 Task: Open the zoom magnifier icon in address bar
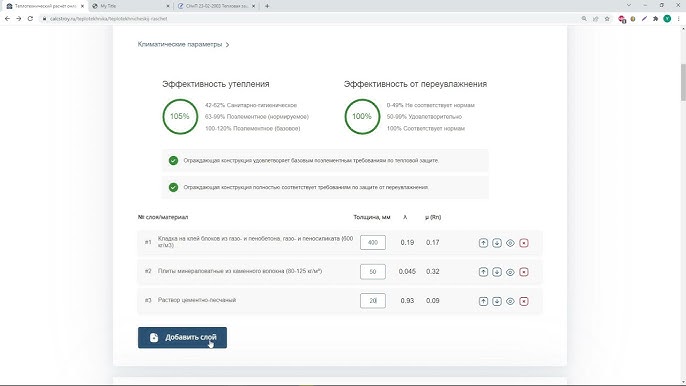(584, 19)
